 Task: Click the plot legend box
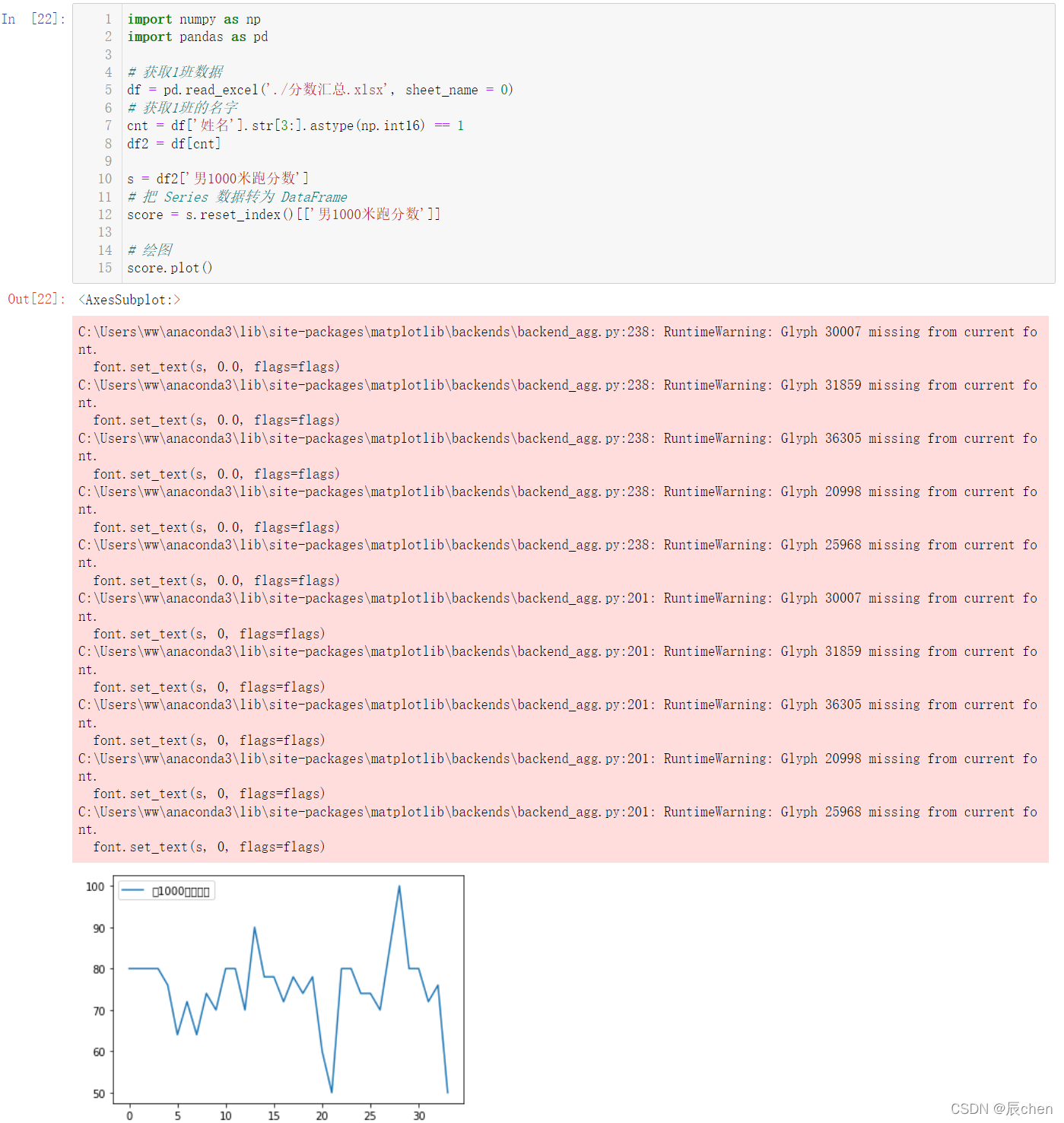[x=167, y=891]
